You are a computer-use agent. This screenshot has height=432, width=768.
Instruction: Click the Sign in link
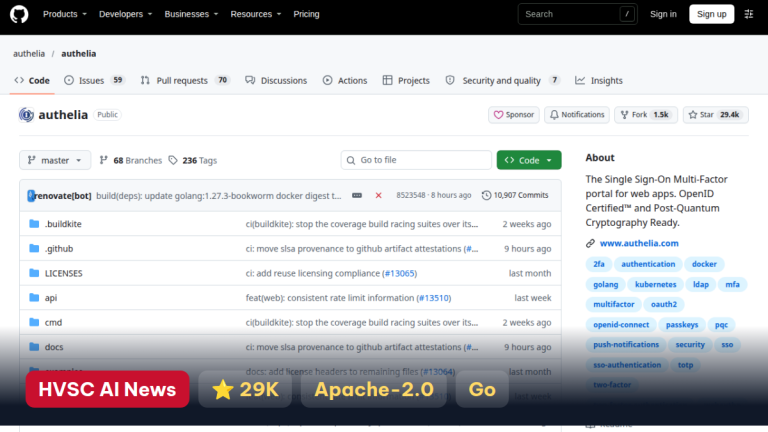pos(663,14)
